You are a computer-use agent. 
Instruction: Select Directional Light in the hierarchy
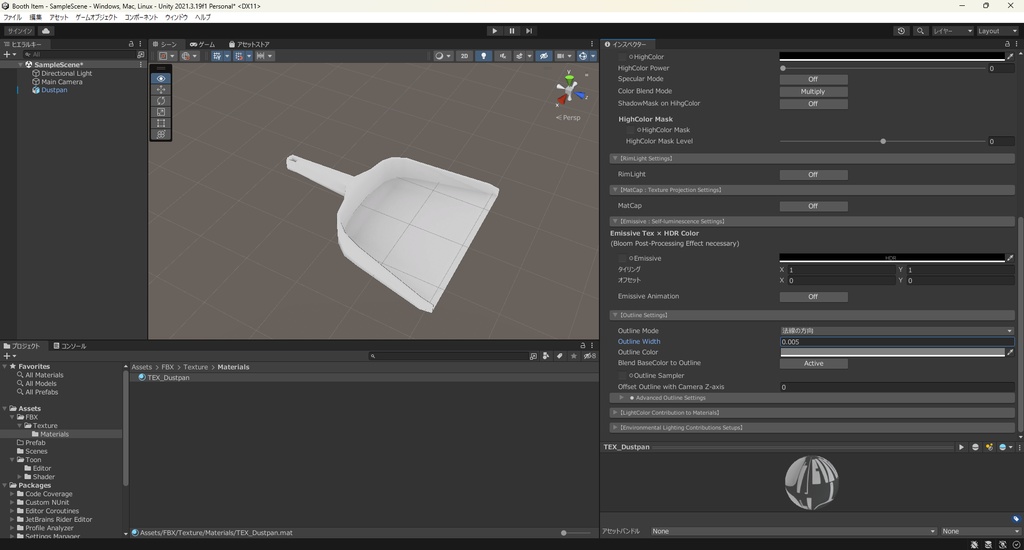pos(66,73)
